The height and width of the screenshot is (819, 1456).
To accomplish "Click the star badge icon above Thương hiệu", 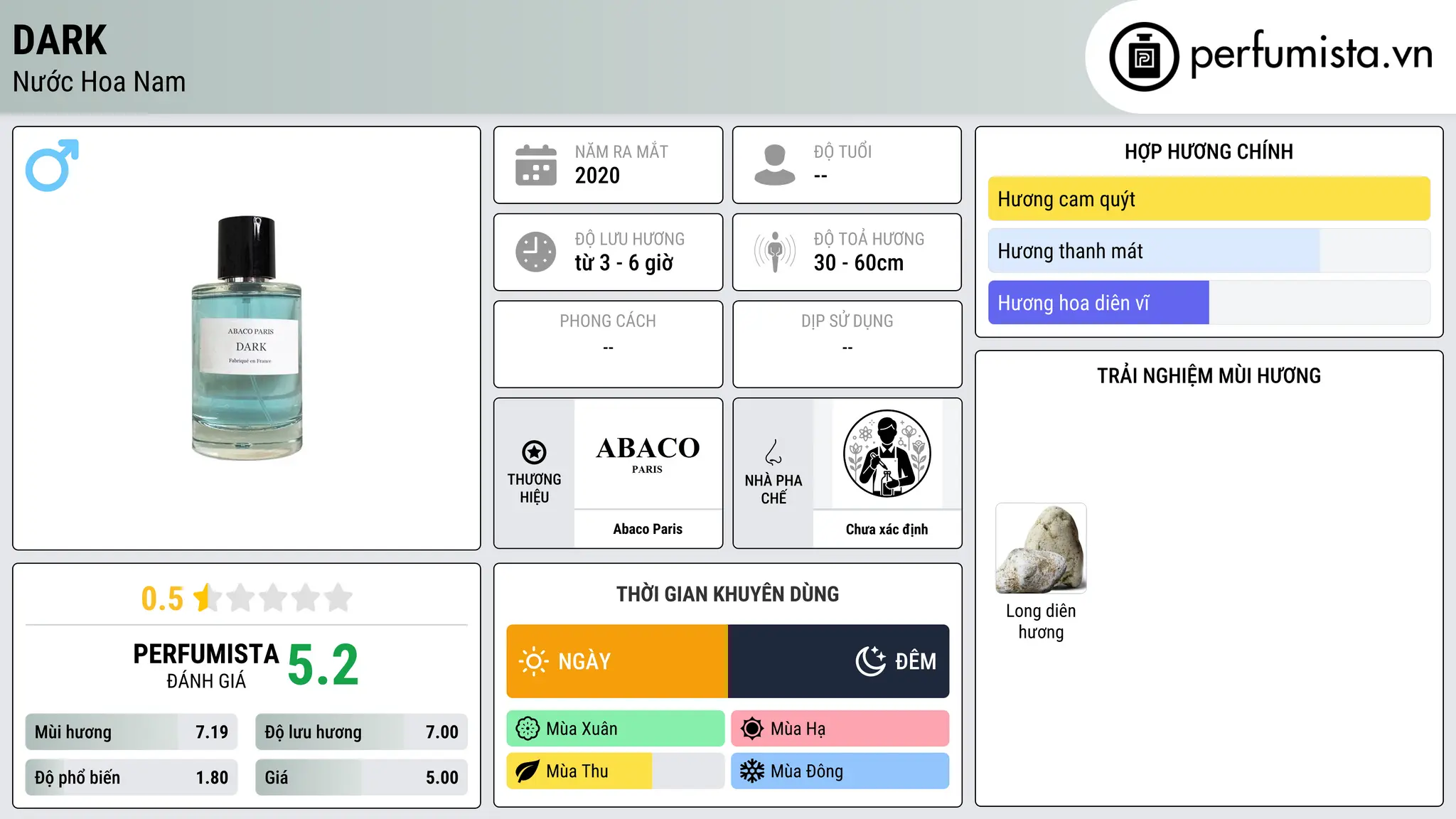I will click(x=534, y=452).
